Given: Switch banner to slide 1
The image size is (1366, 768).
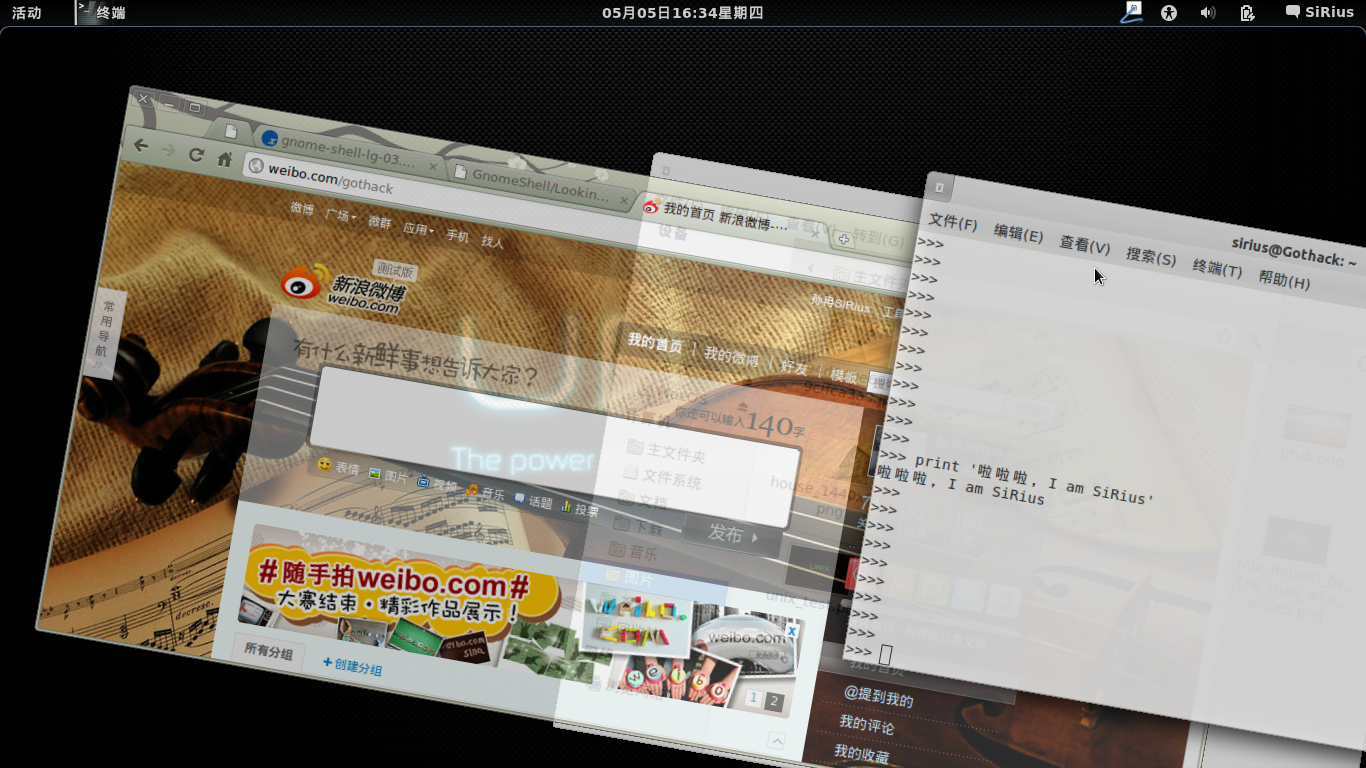Looking at the screenshot, I should [754, 698].
